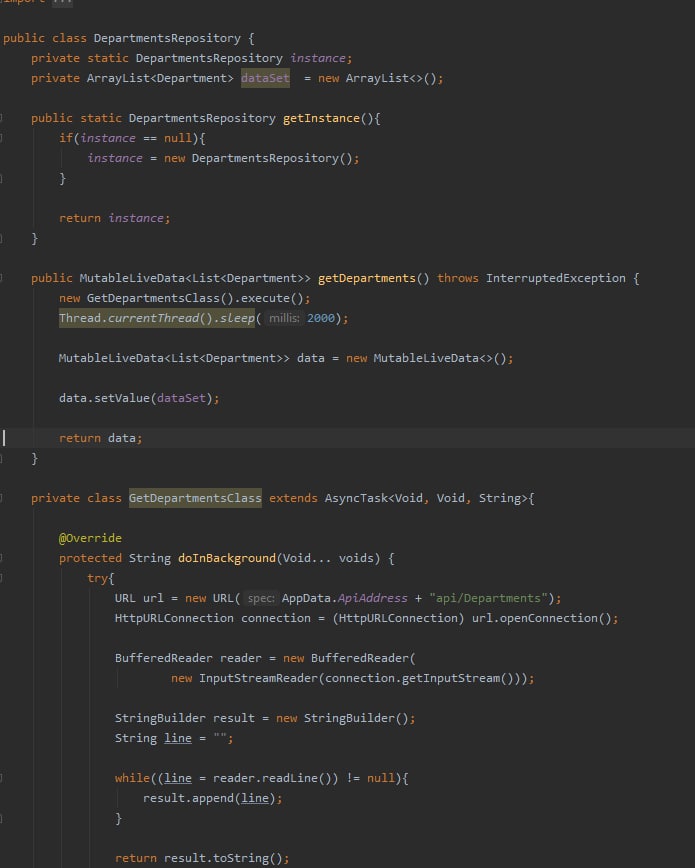Viewport: 695px width, 868px height.
Task: Click the getInputStream method call
Action: 451,678
